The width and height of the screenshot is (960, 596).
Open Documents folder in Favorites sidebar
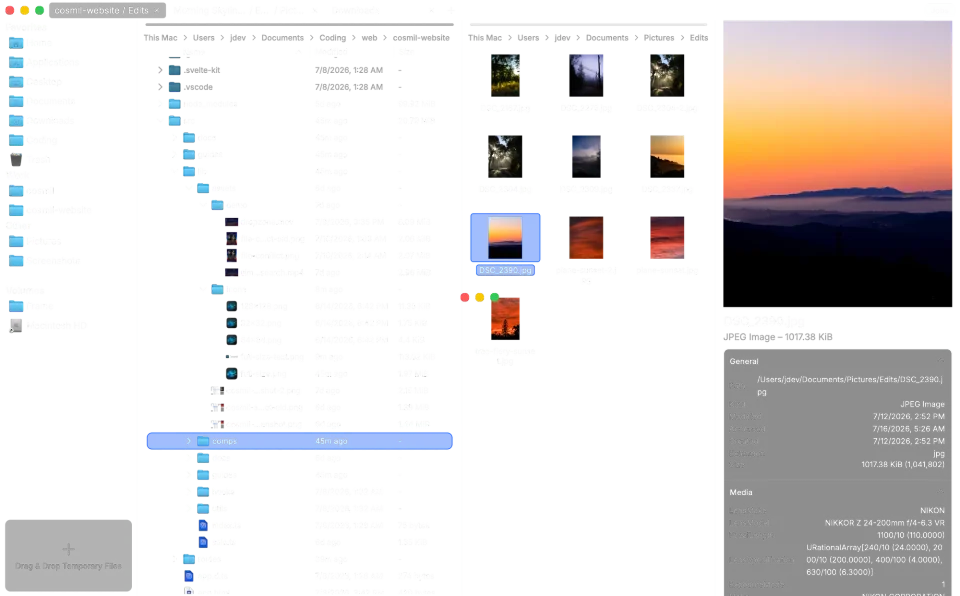tap(42, 101)
